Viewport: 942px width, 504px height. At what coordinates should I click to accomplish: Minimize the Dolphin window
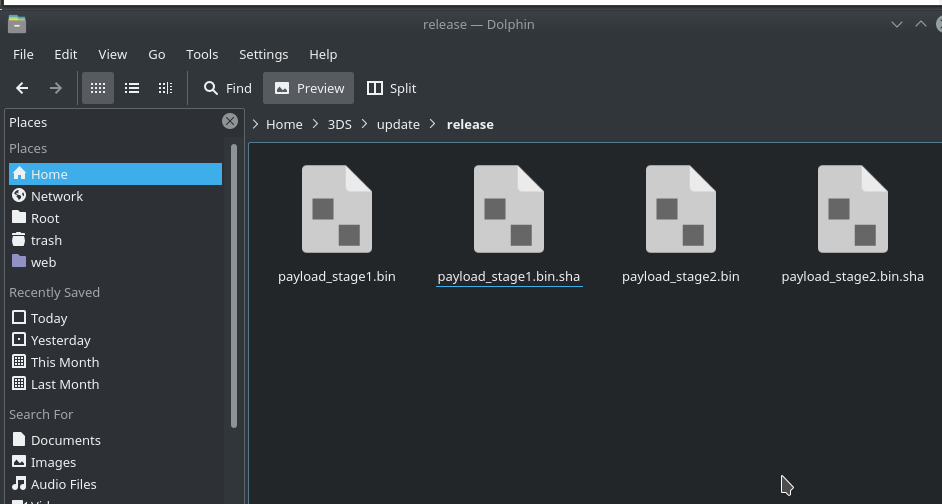[x=897, y=24]
